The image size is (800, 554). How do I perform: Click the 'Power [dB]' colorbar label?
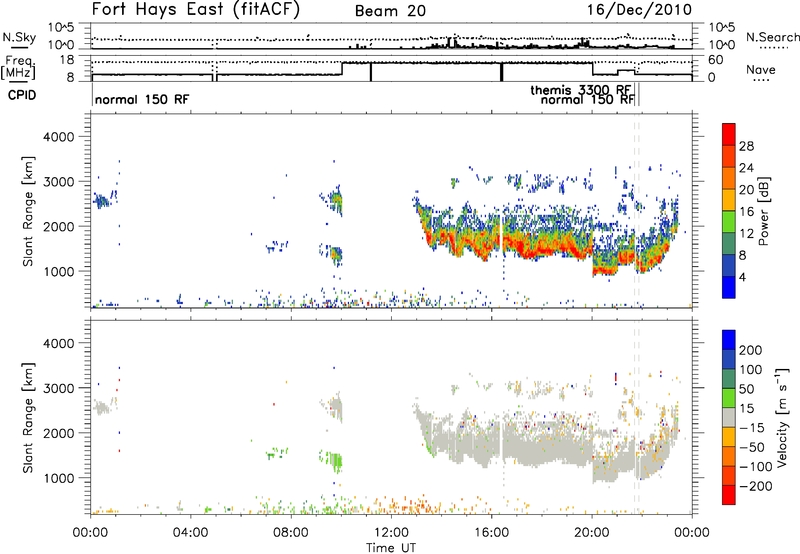pos(763,211)
